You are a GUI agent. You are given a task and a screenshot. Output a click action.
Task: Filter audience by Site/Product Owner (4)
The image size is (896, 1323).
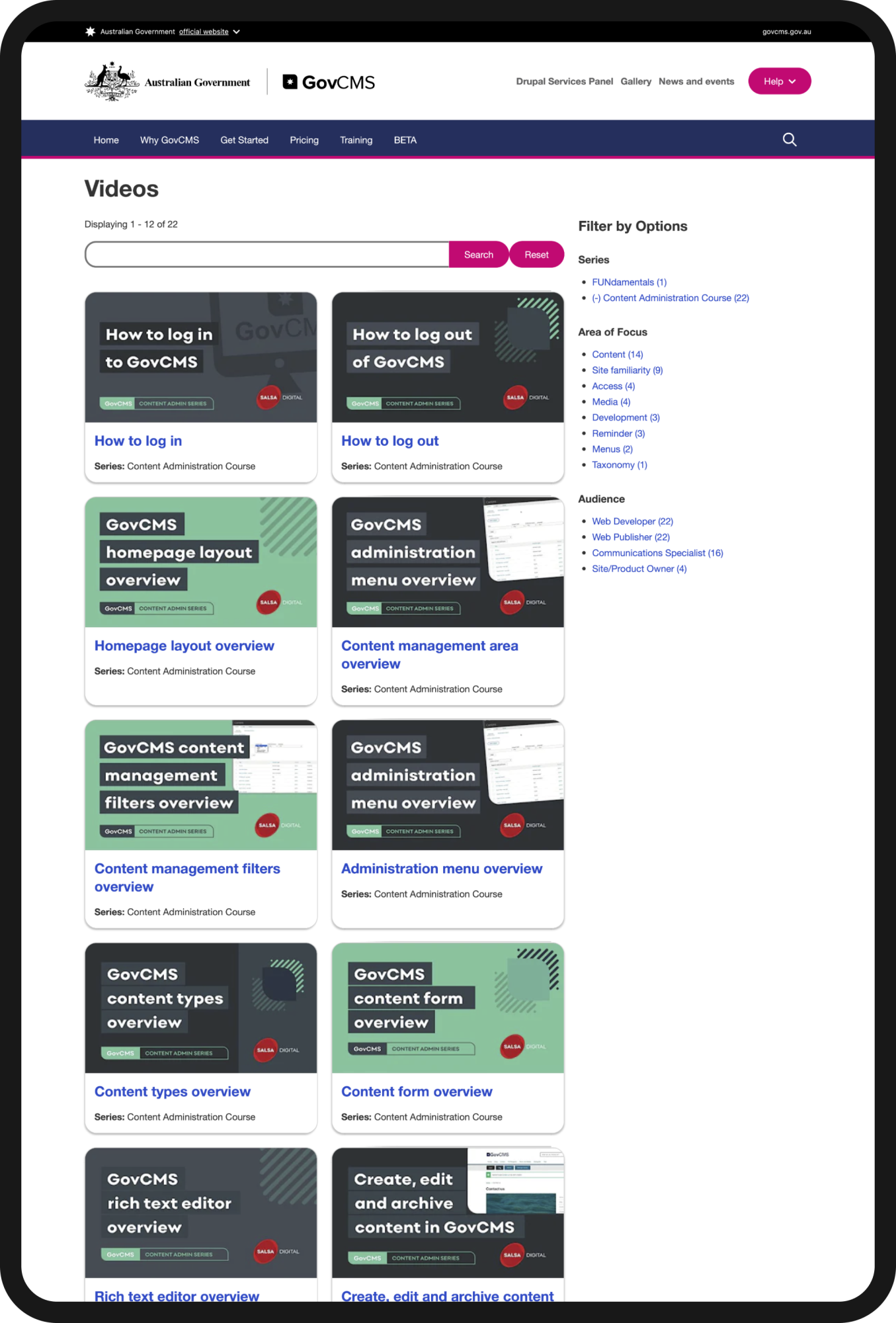click(x=639, y=569)
